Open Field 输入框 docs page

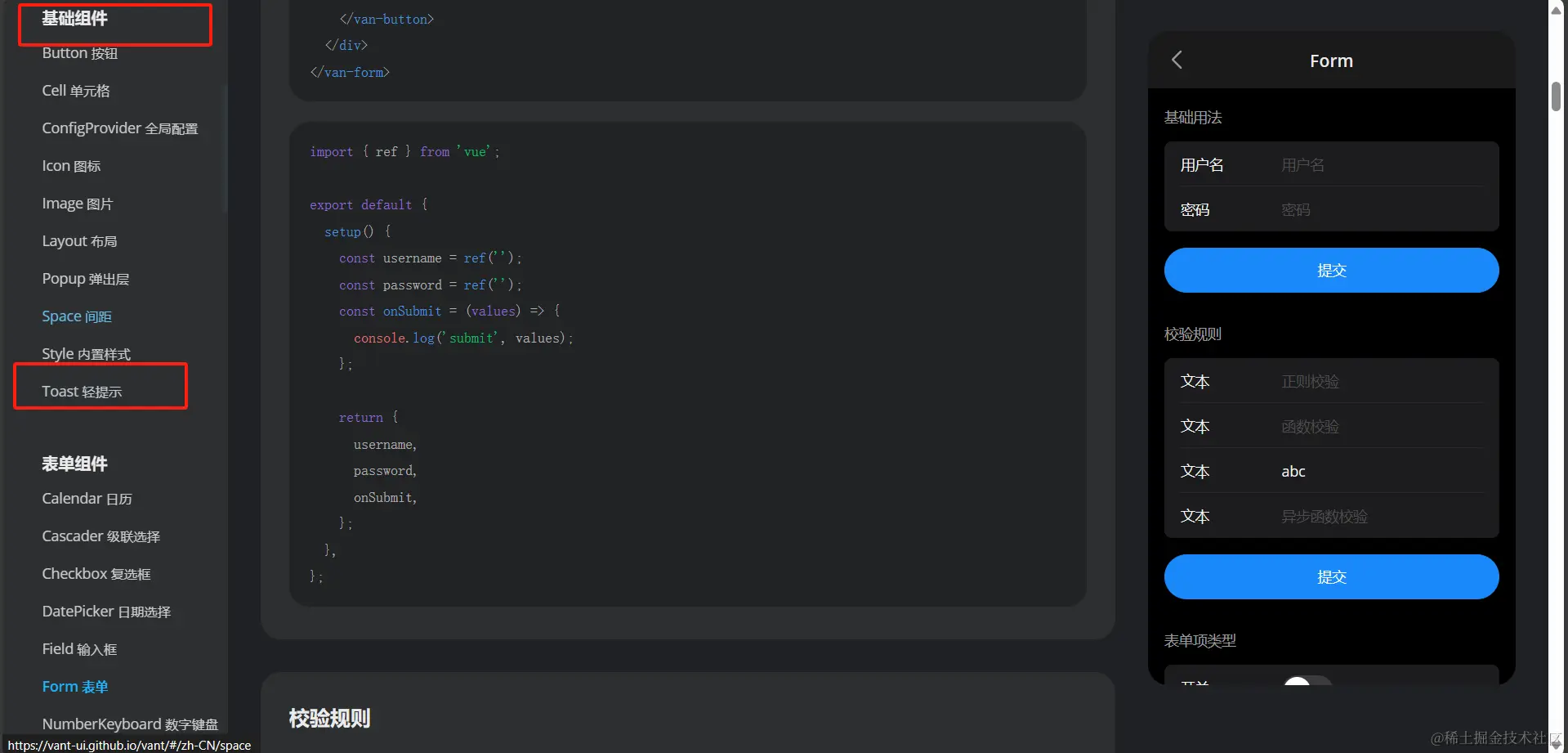tap(79, 649)
